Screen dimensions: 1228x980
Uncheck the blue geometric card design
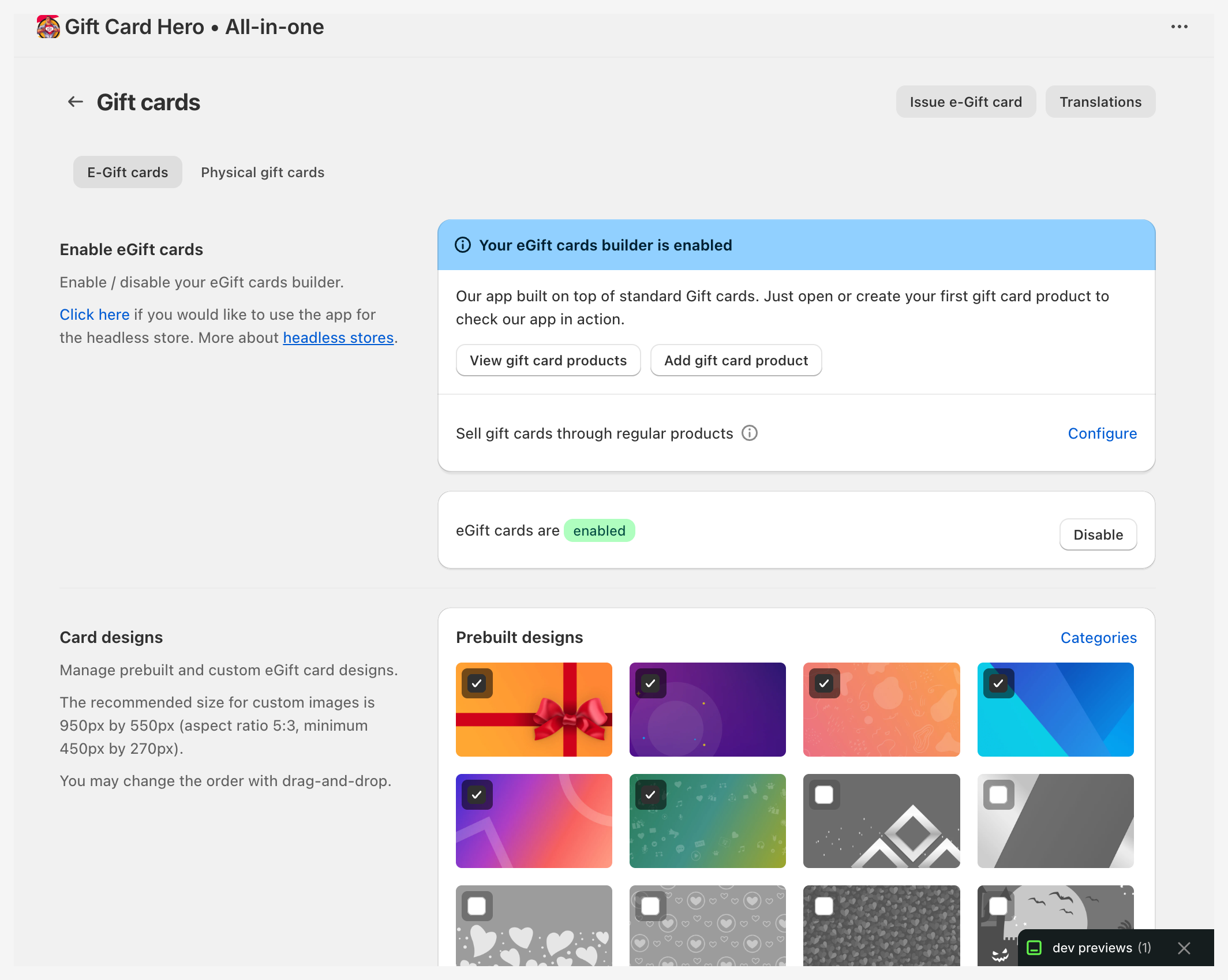point(998,683)
